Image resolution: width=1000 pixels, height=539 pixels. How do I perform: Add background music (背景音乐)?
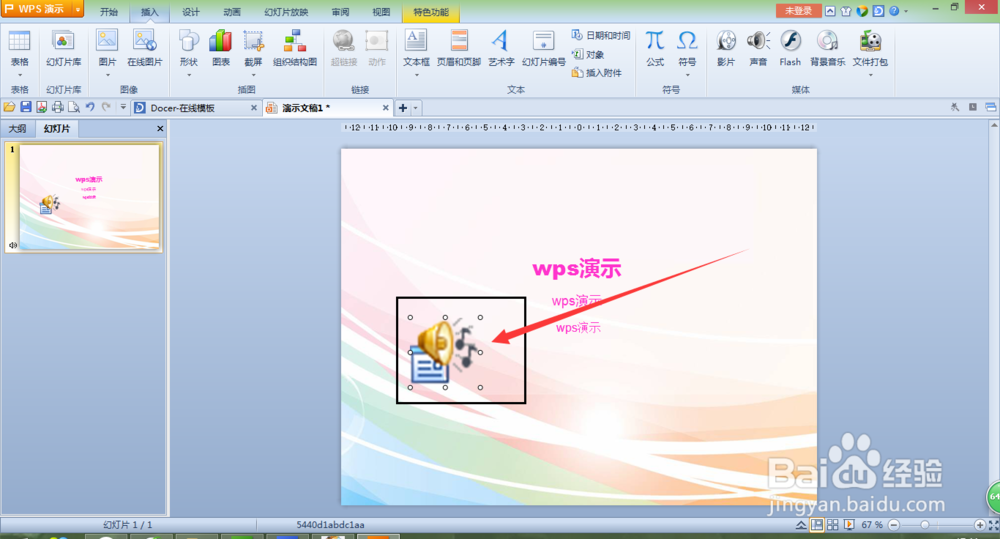coord(827,48)
